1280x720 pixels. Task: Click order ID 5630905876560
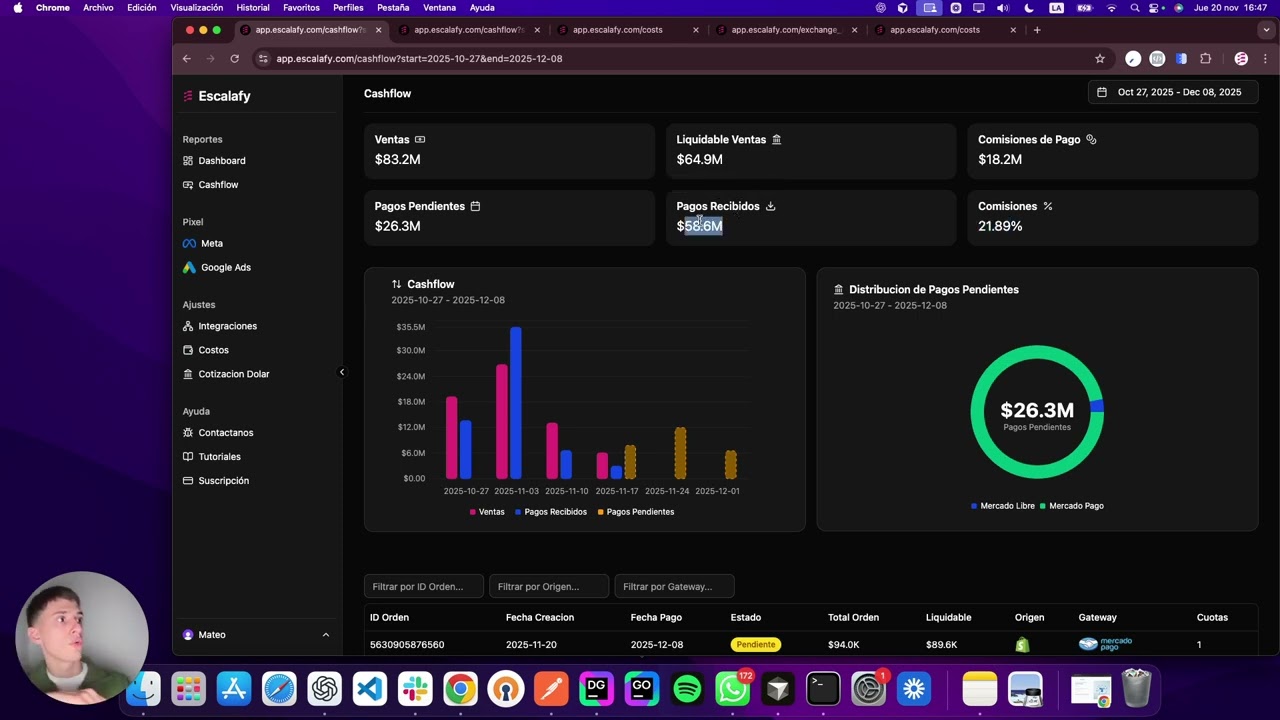[x=407, y=645]
